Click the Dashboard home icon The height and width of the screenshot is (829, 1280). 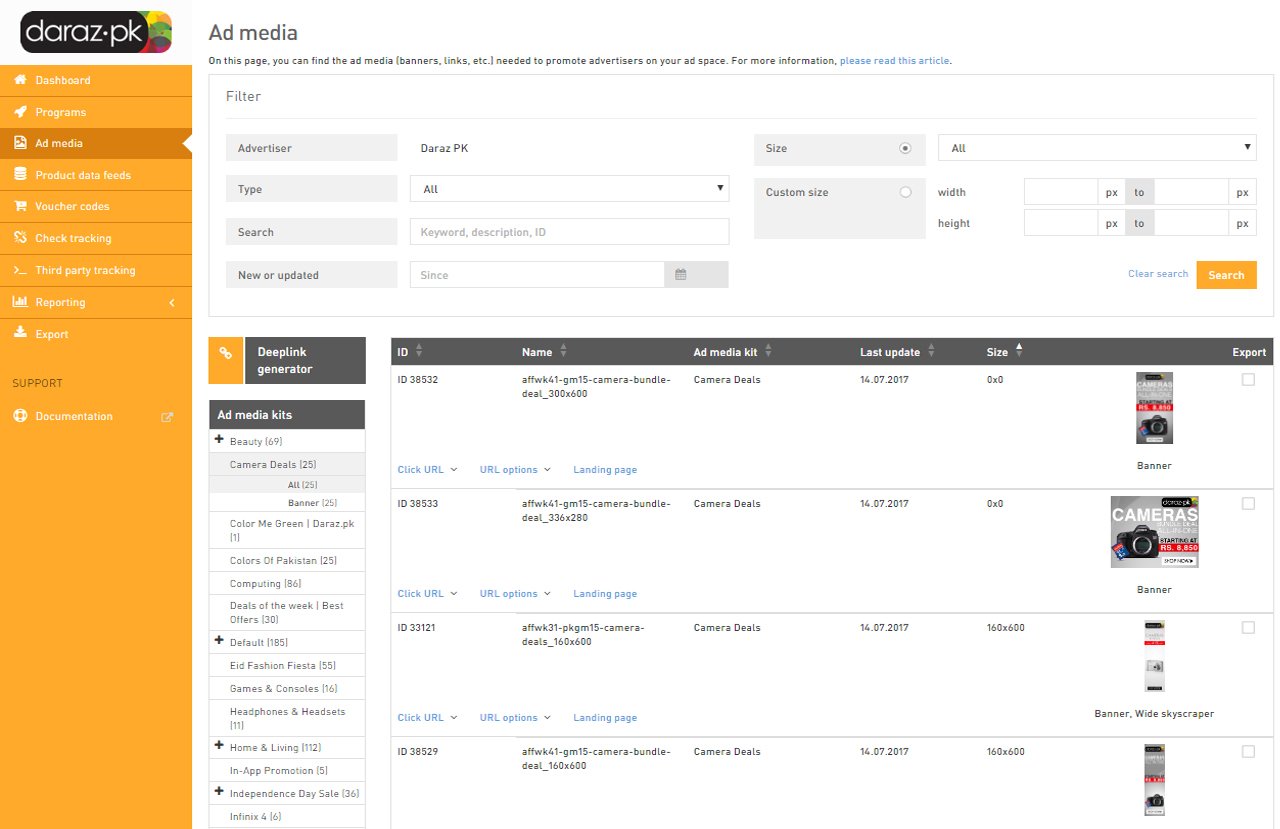coord(20,80)
